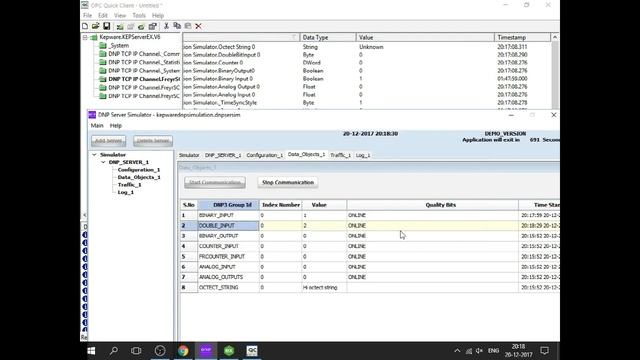Show hidden tray icons chevron

click(457, 351)
